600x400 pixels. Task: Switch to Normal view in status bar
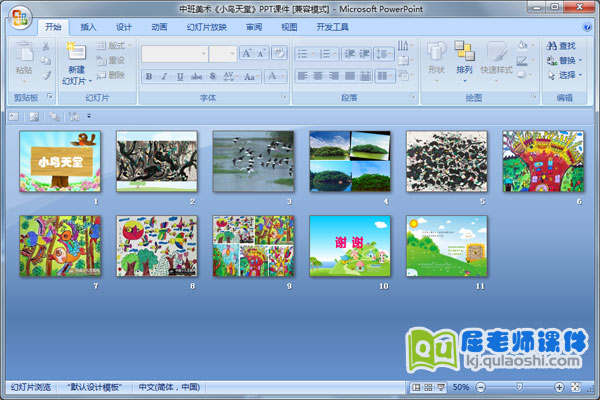[416, 387]
